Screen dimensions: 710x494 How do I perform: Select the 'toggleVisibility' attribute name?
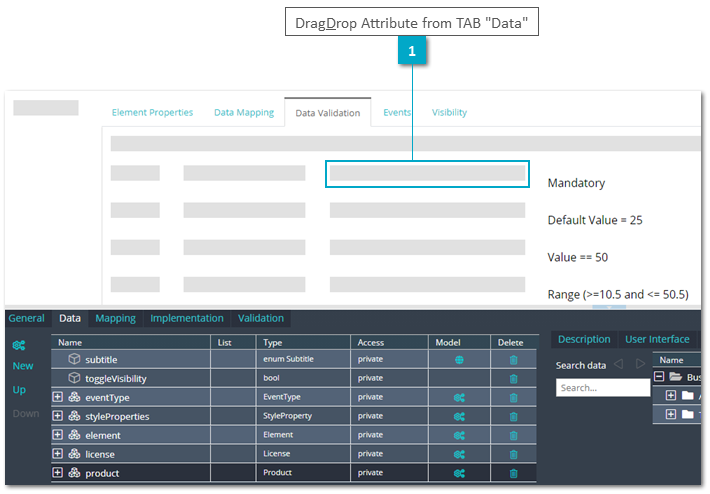pos(116,379)
